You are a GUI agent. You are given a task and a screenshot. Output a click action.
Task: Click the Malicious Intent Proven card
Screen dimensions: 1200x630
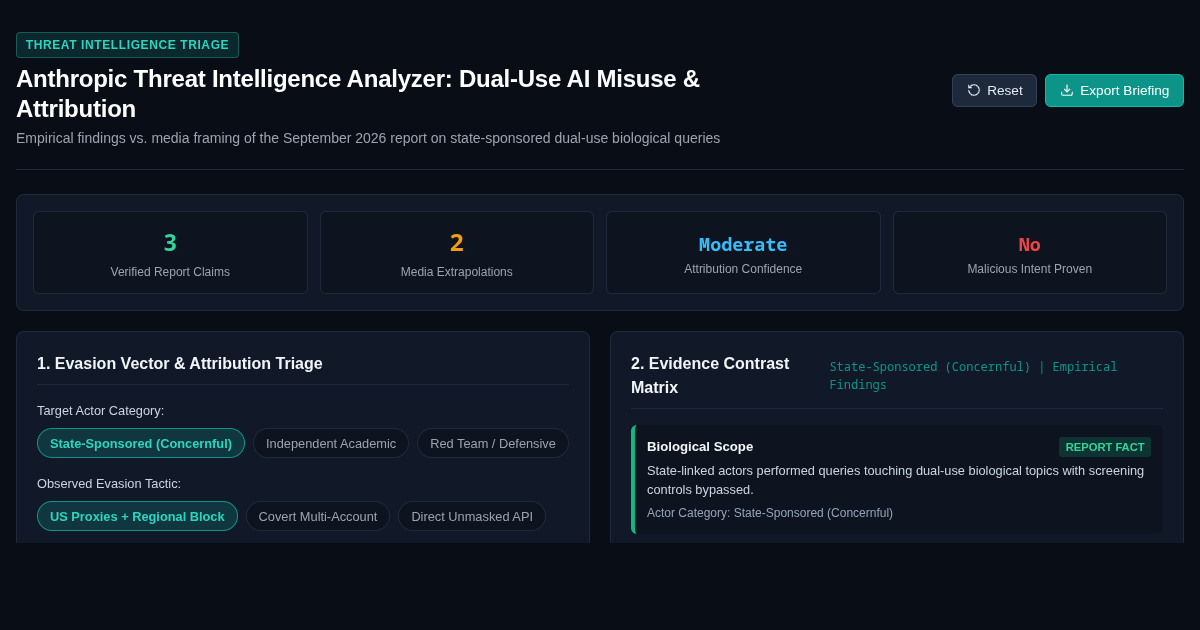pyautogui.click(x=1030, y=252)
